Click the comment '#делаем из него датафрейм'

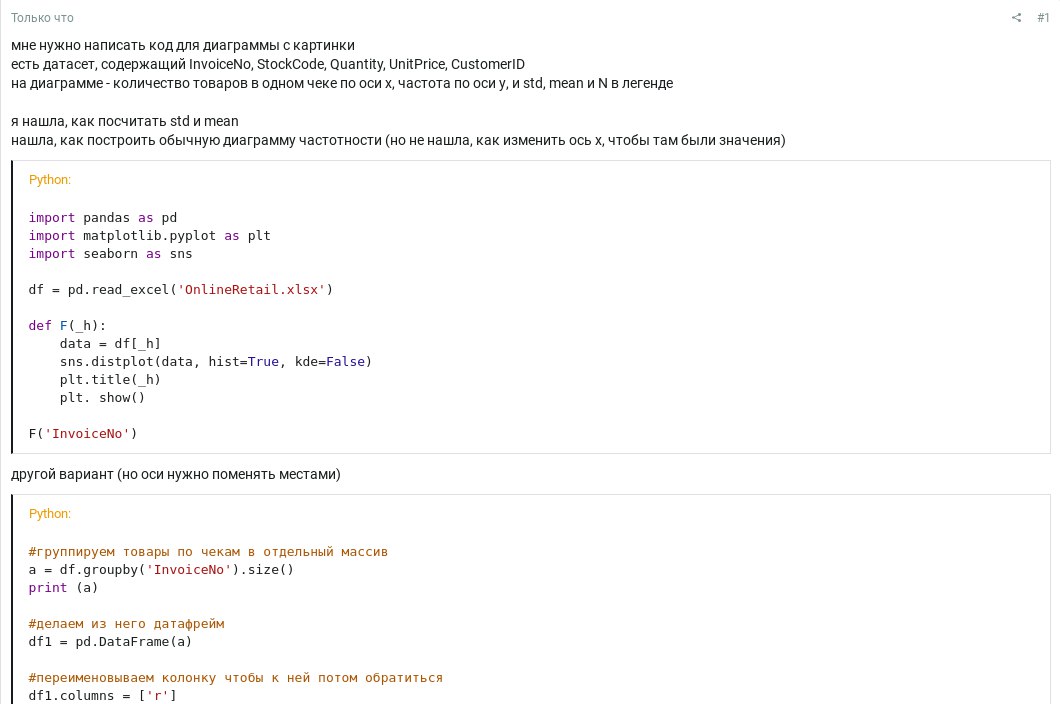[126, 624]
